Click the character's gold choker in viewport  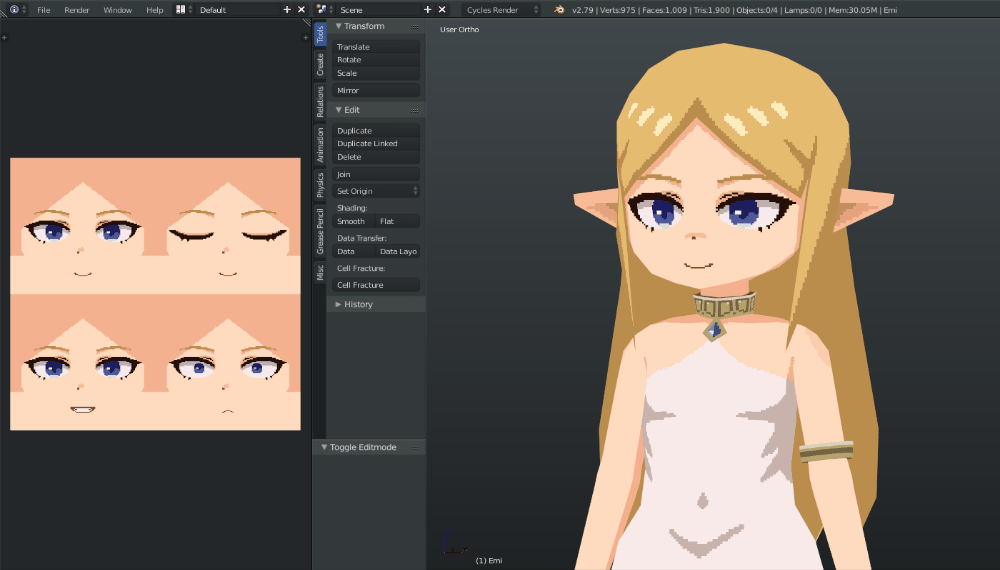[x=724, y=307]
